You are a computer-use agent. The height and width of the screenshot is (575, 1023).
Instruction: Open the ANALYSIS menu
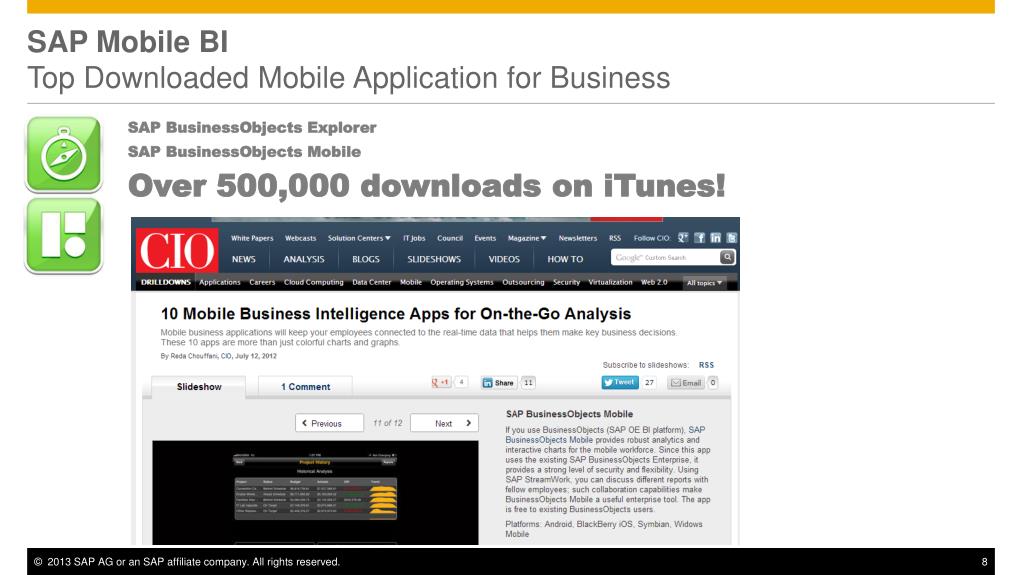pos(303,259)
